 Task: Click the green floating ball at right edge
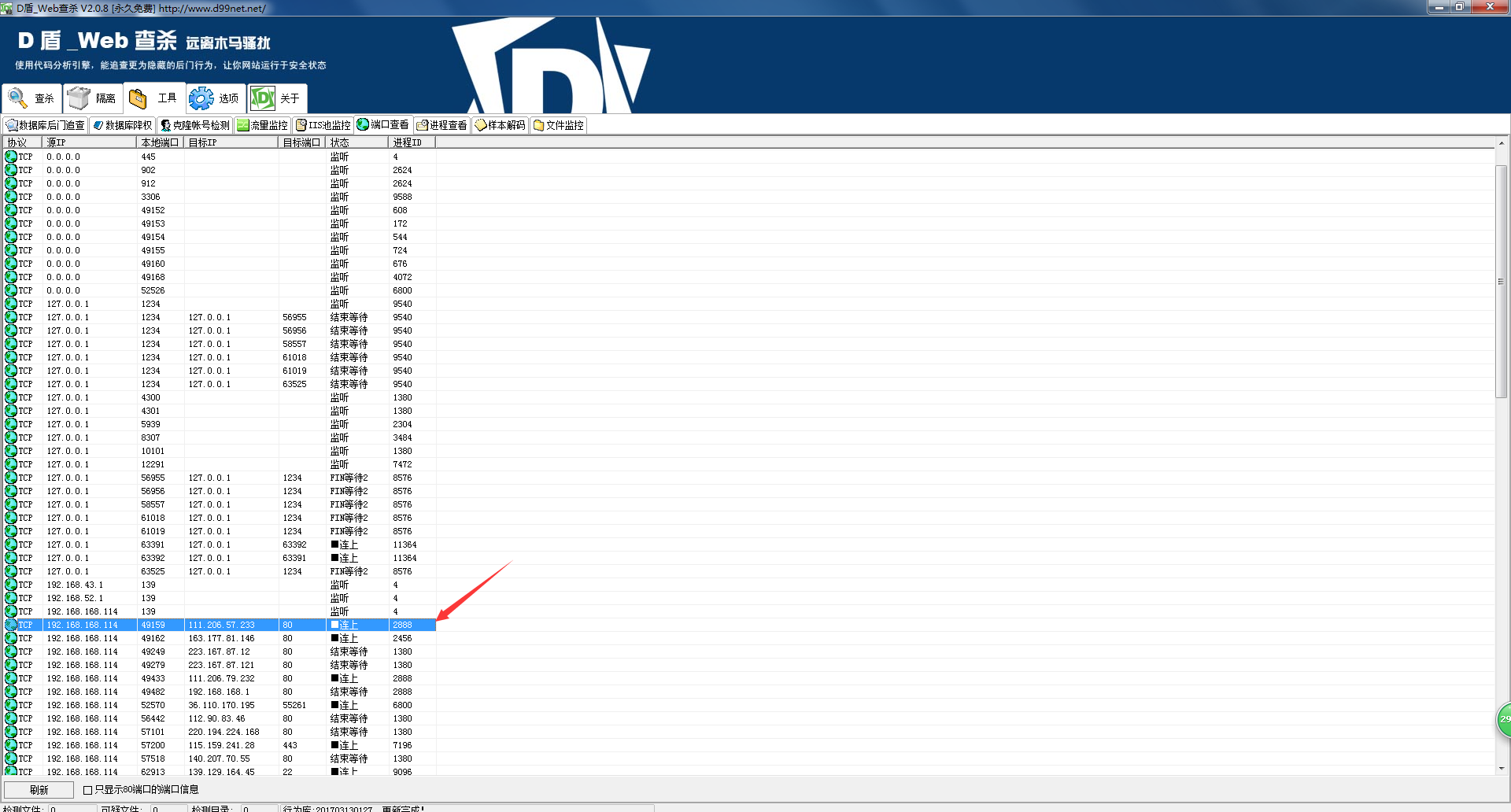(1503, 719)
